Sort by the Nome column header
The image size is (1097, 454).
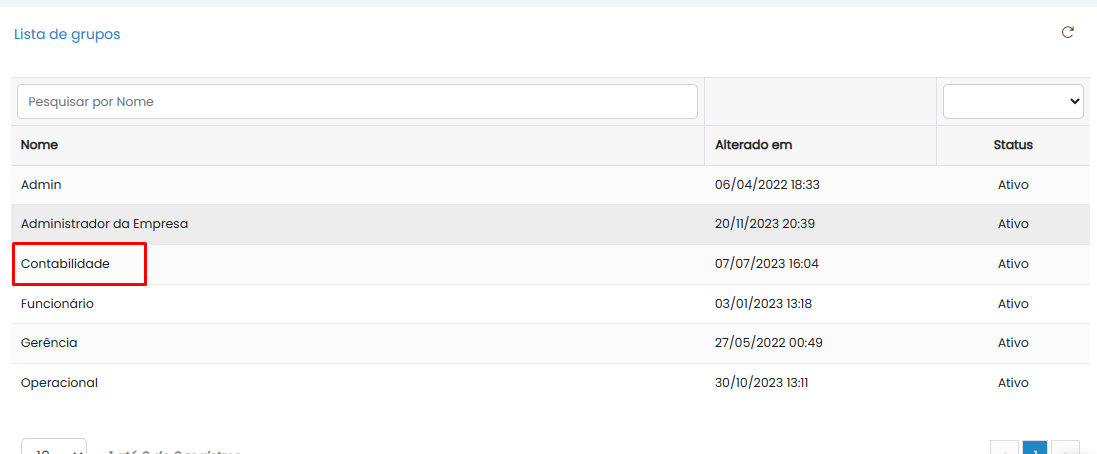coord(39,145)
